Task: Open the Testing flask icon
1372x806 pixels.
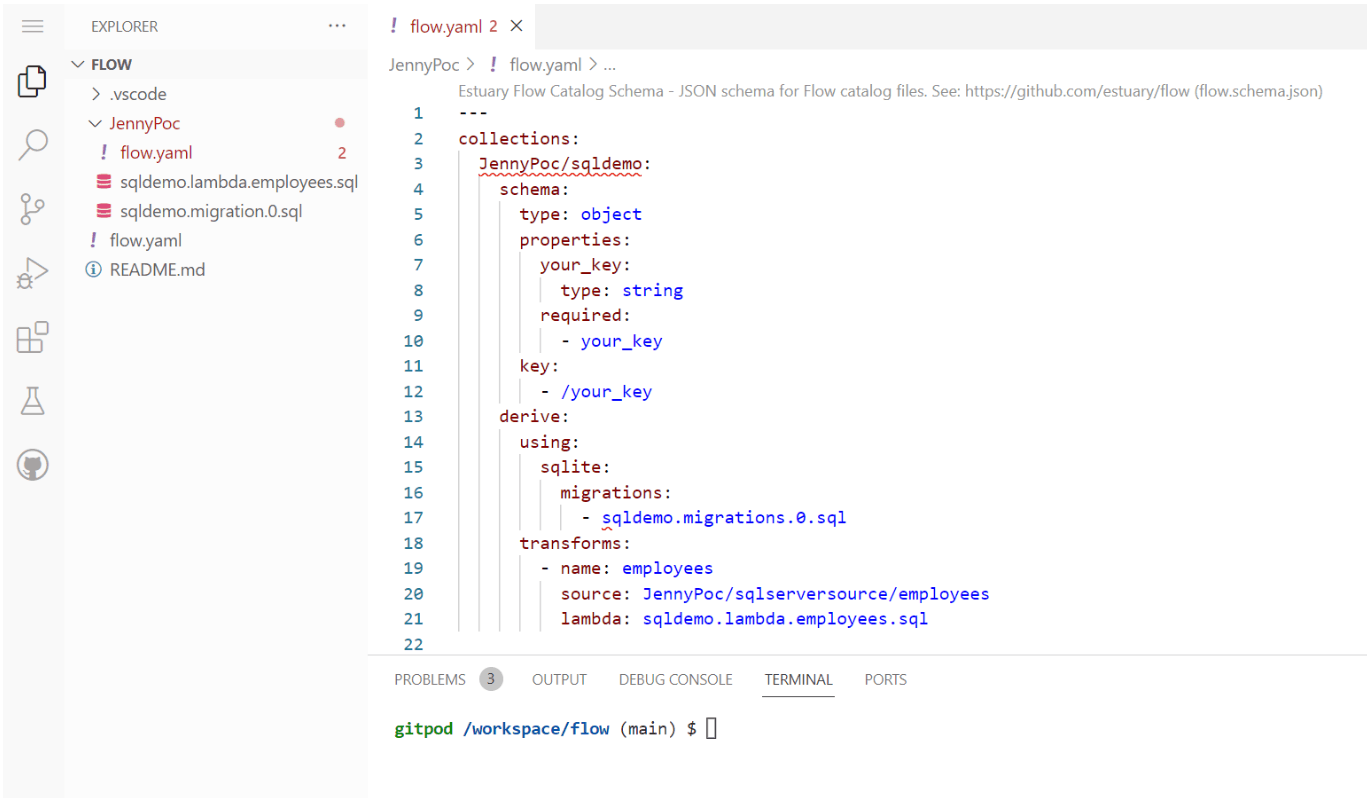Action: [x=33, y=401]
